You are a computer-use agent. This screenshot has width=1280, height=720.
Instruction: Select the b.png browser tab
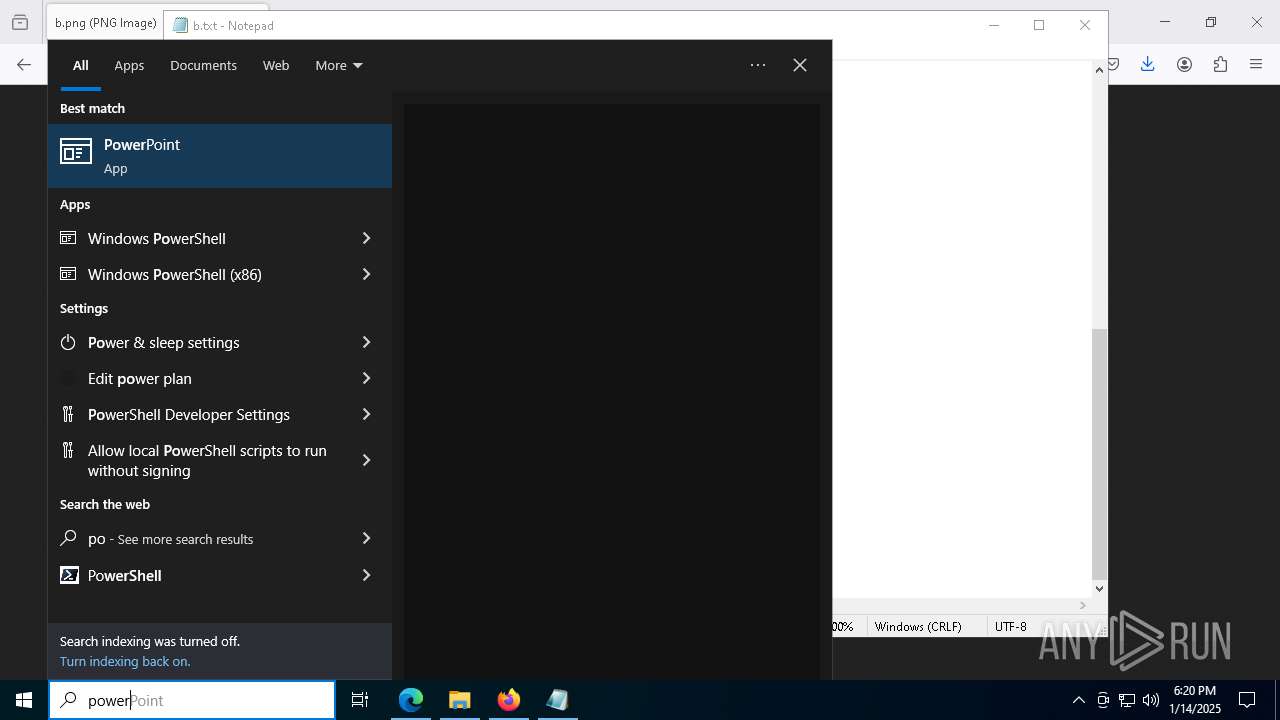[x=104, y=23]
